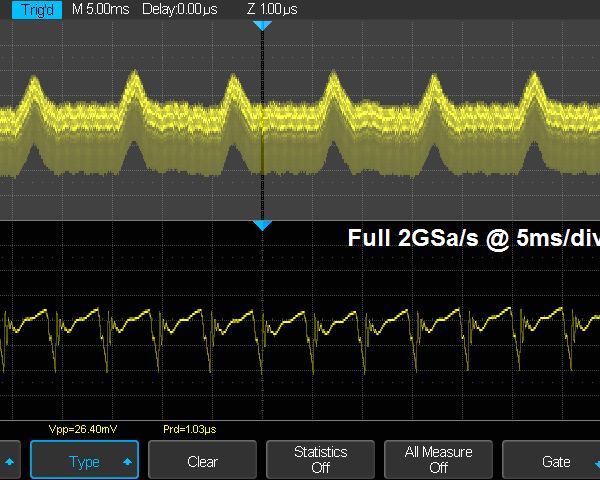Click the blue zoom window marker above lower trace
The width and height of the screenshot is (600, 480).
pyautogui.click(x=262, y=226)
